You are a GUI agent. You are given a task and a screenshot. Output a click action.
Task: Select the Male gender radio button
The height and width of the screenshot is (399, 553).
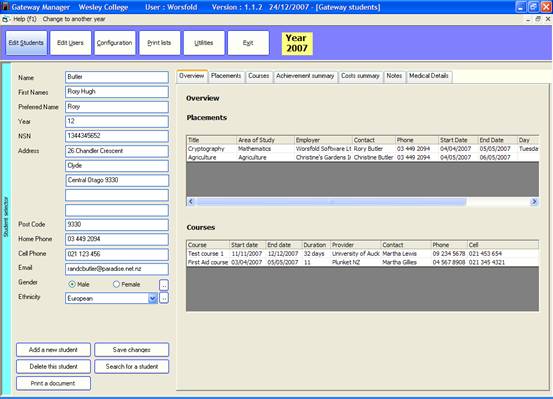pyautogui.click(x=72, y=284)
